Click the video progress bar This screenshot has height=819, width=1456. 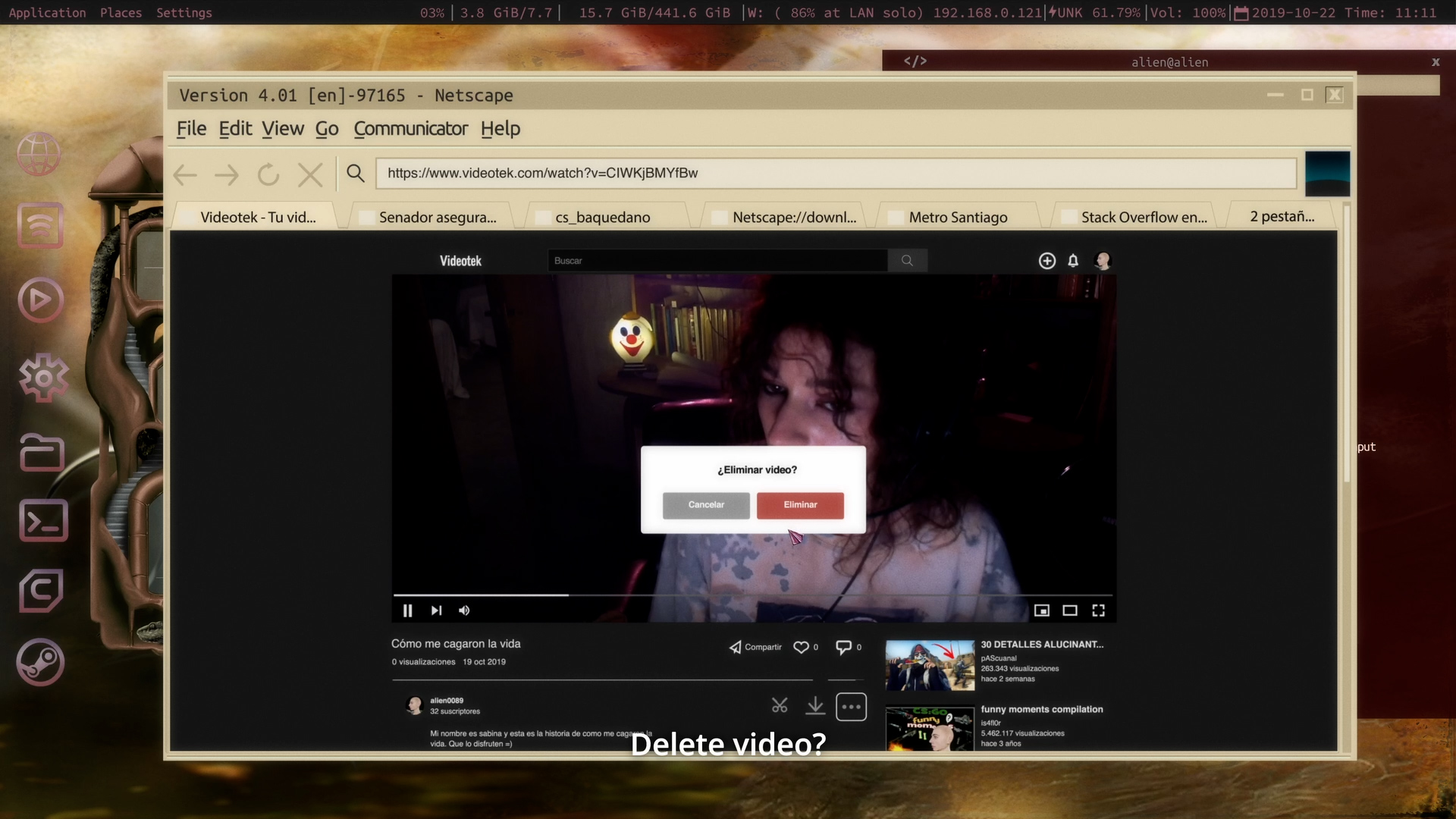point(751,595)
